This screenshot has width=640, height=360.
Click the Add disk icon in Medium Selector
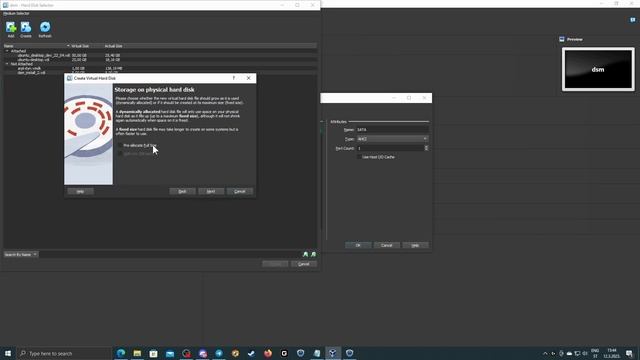[11, 27]
